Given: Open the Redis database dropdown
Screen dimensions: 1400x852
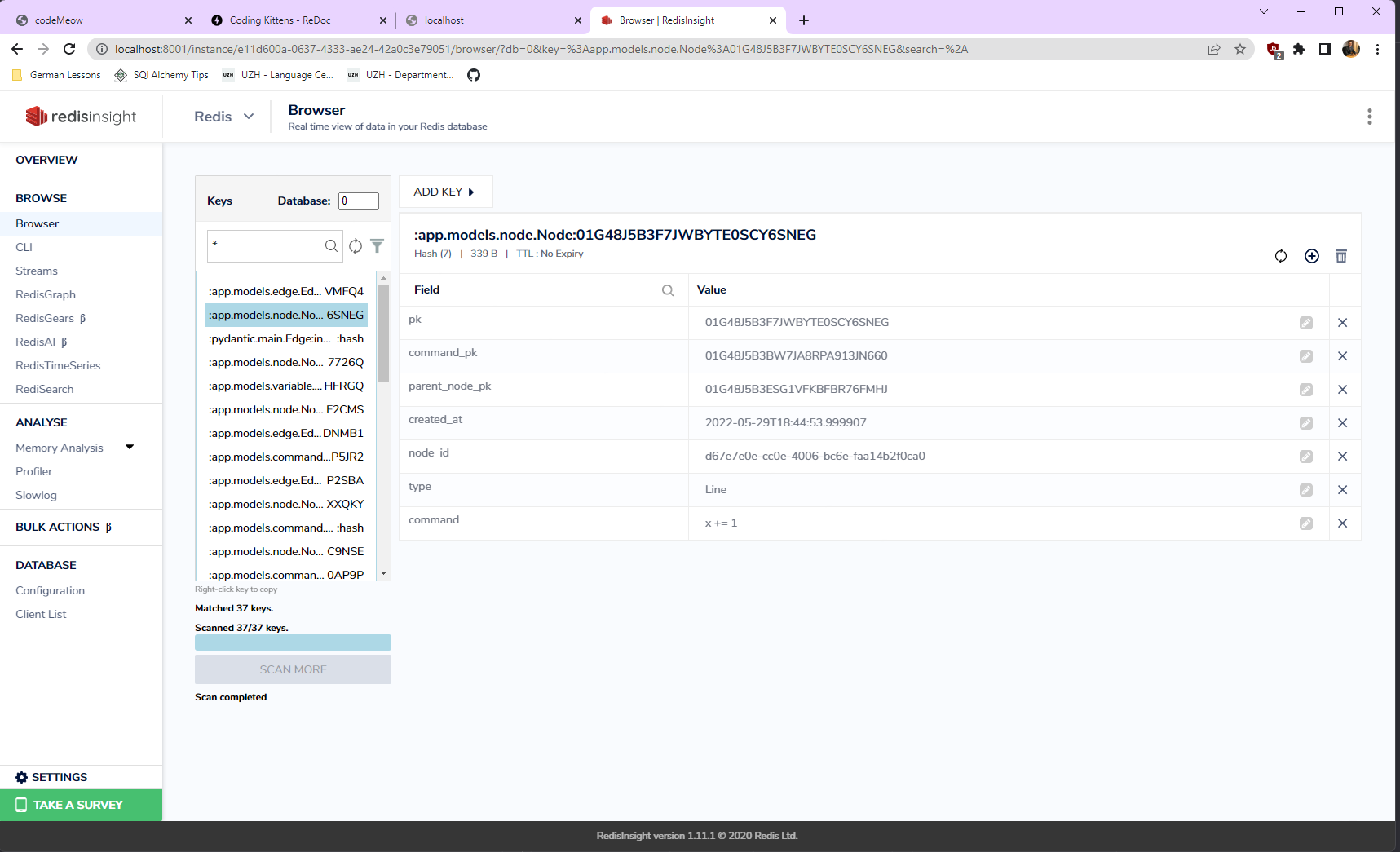Looking at the screenshot, I should (x=224, y=117).
